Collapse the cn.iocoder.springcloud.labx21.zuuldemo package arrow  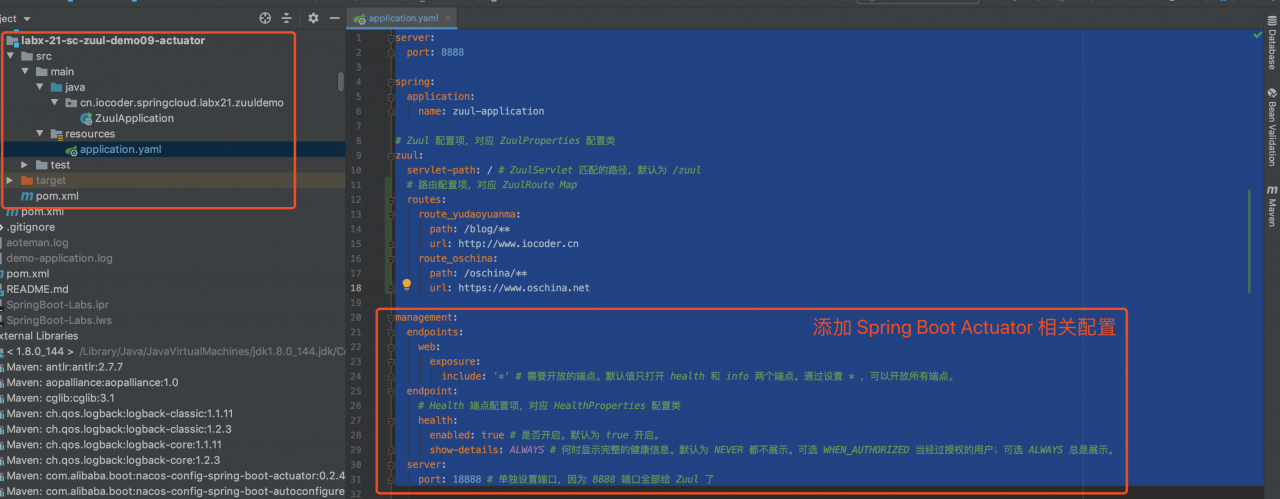coord(56,103)
